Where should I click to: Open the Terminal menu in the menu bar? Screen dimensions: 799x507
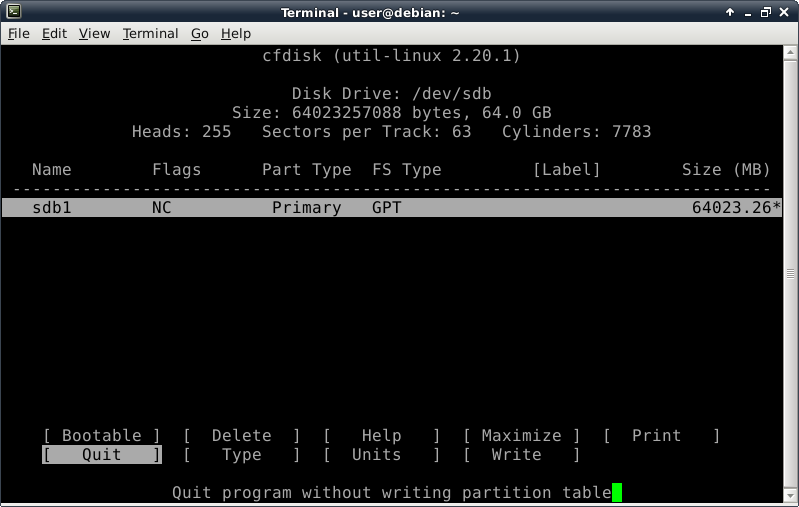pos(150,33)
